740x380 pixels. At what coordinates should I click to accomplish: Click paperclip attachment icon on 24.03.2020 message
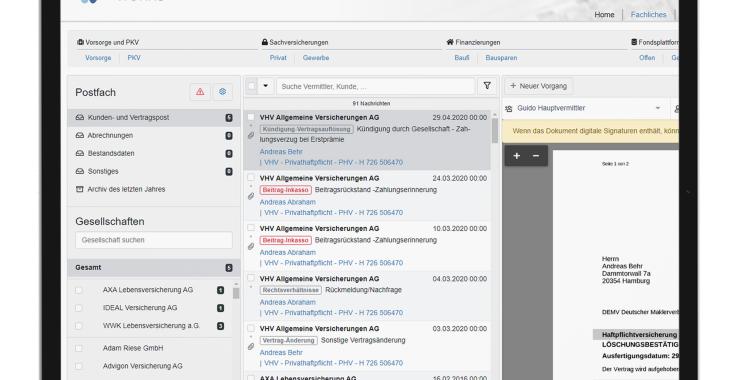coord(251,196)
